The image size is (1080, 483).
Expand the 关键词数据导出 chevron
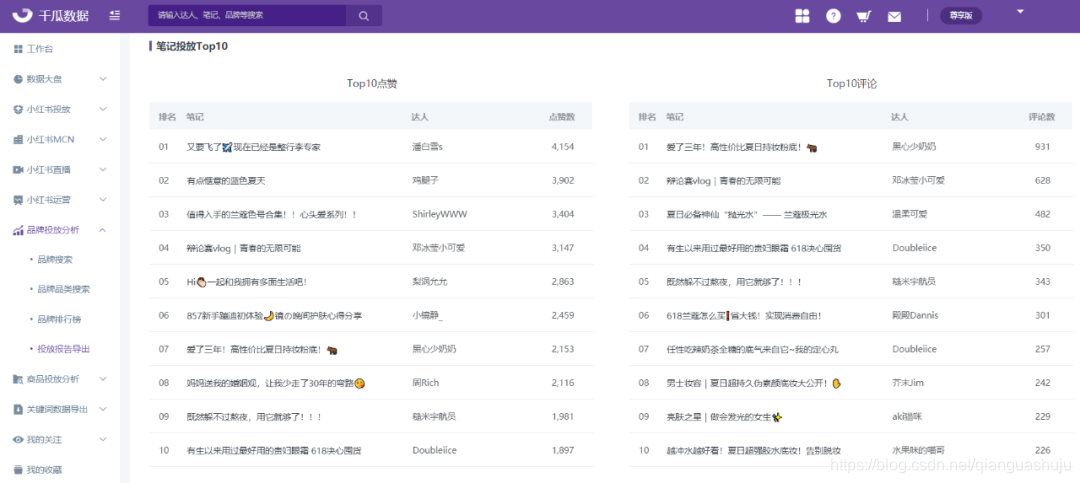[103, 409]
